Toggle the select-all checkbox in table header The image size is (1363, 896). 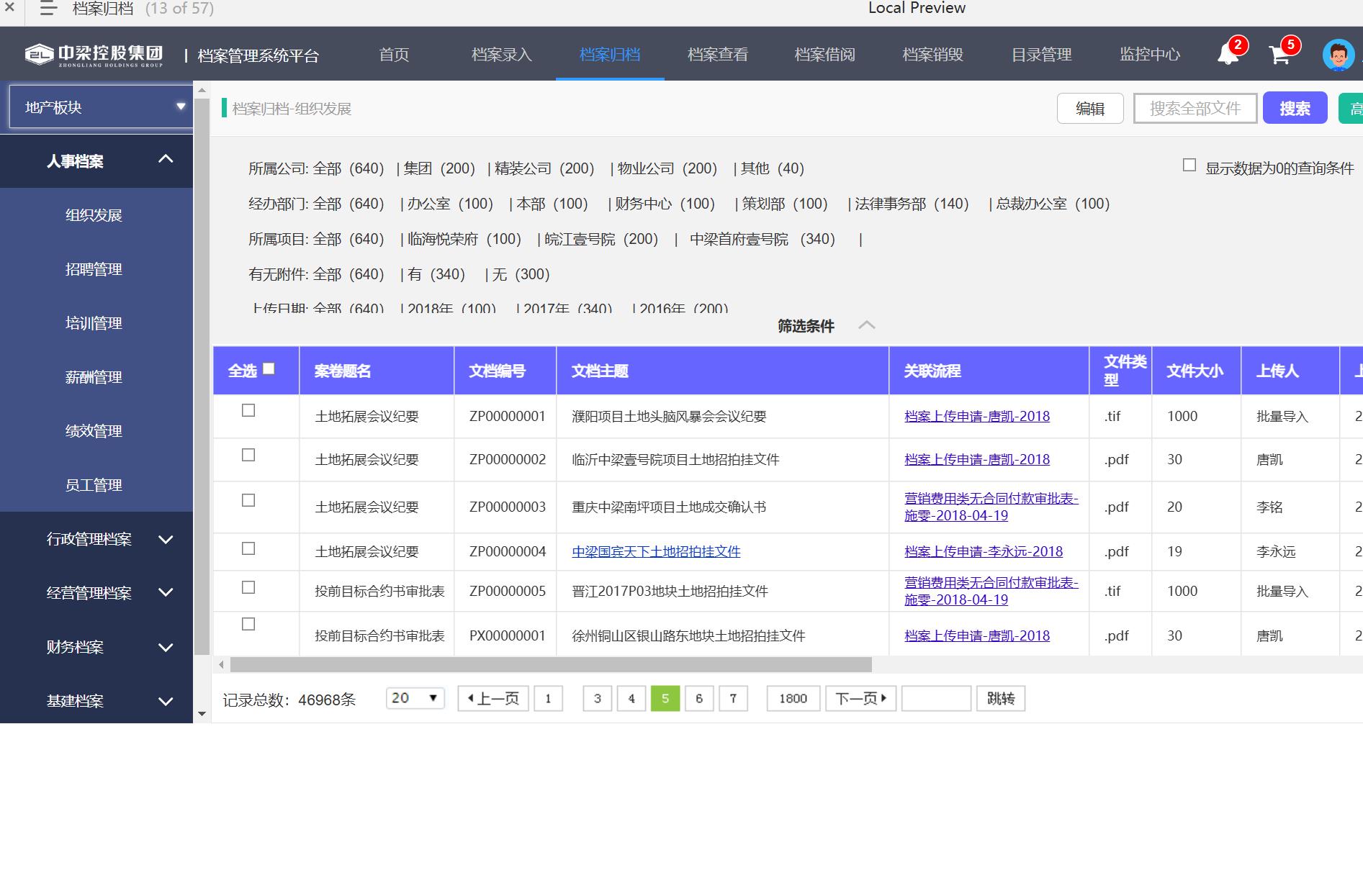tap(269, 368)
